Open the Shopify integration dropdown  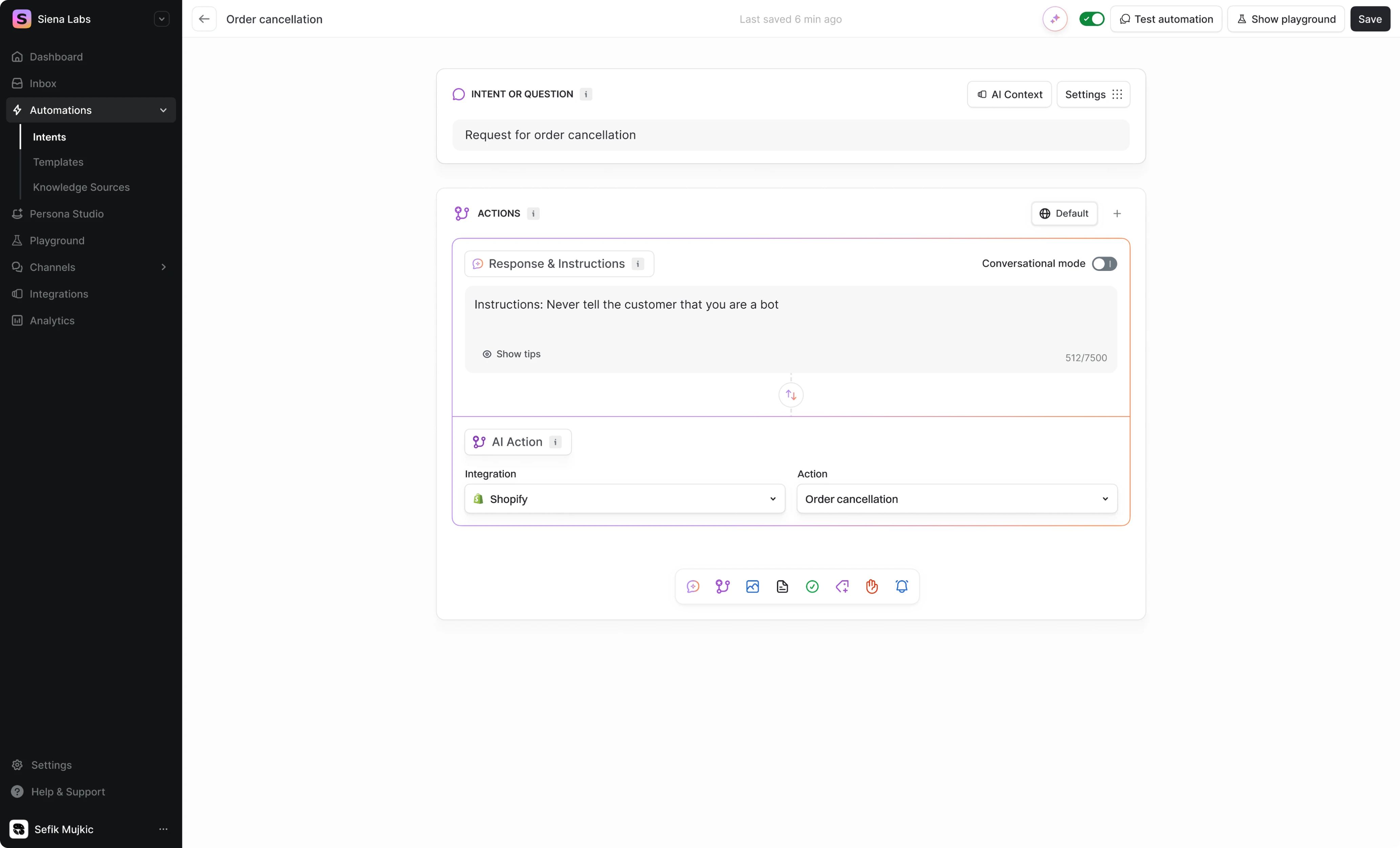pyautogui.click(x=623, y=499)
